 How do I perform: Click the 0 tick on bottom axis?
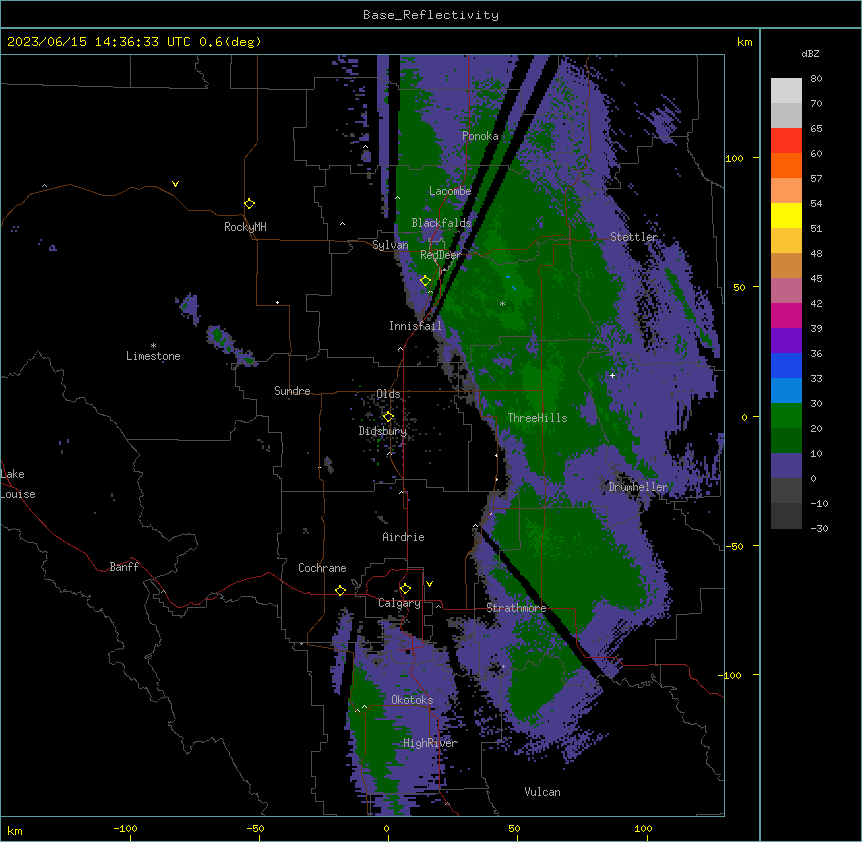point(386,828)
